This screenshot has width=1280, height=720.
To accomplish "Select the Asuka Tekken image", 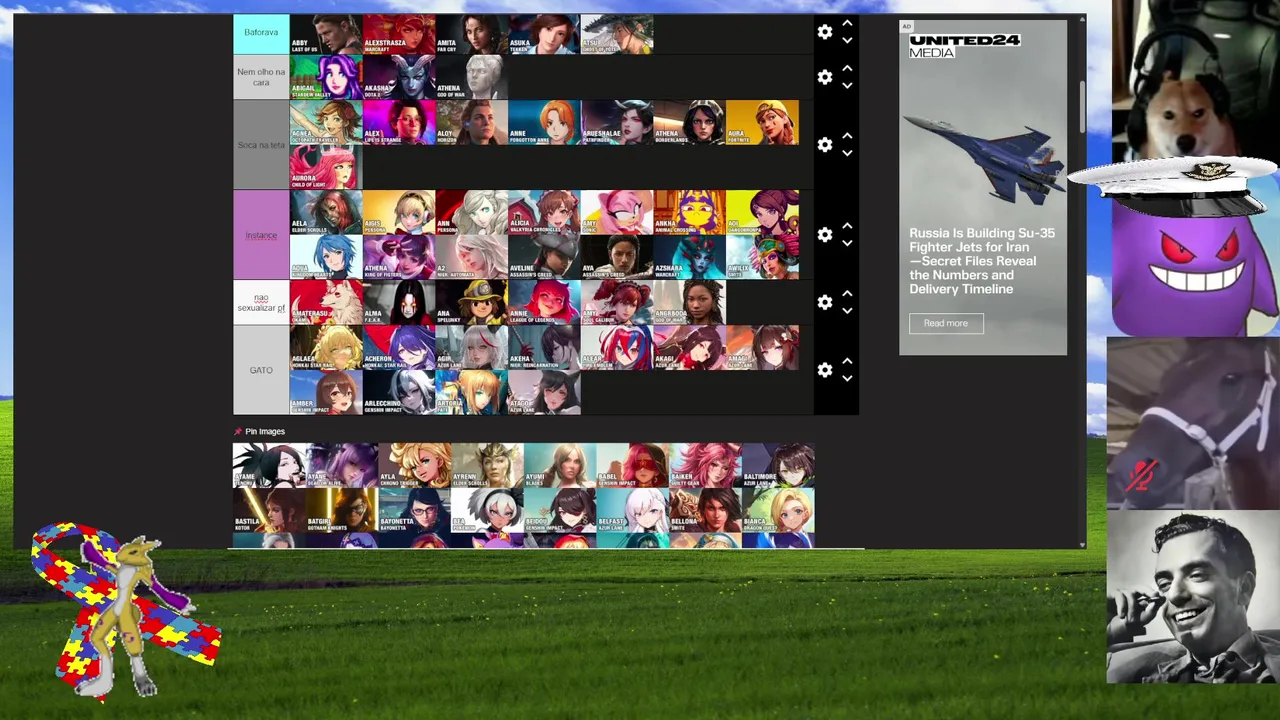I will 544,34.
